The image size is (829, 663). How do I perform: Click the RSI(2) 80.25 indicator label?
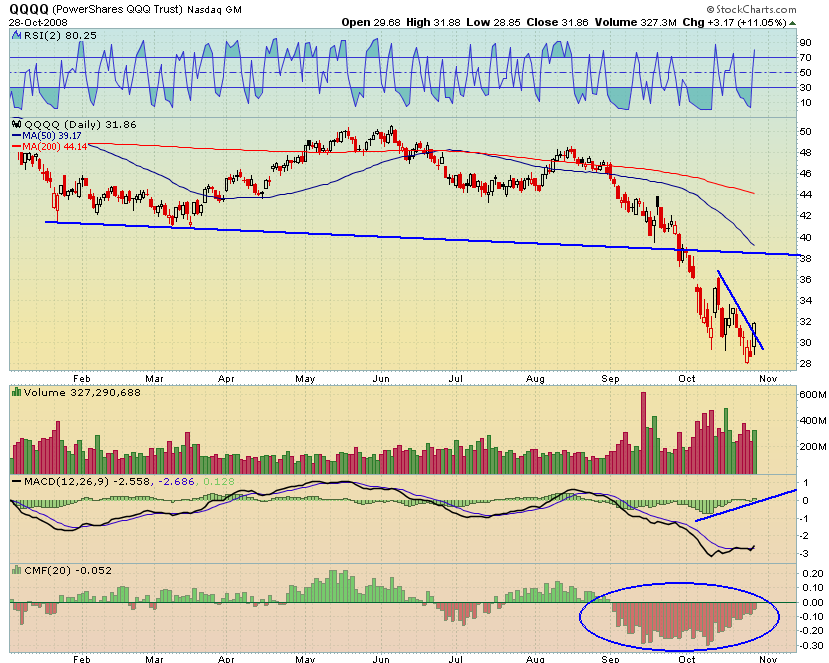59,35
